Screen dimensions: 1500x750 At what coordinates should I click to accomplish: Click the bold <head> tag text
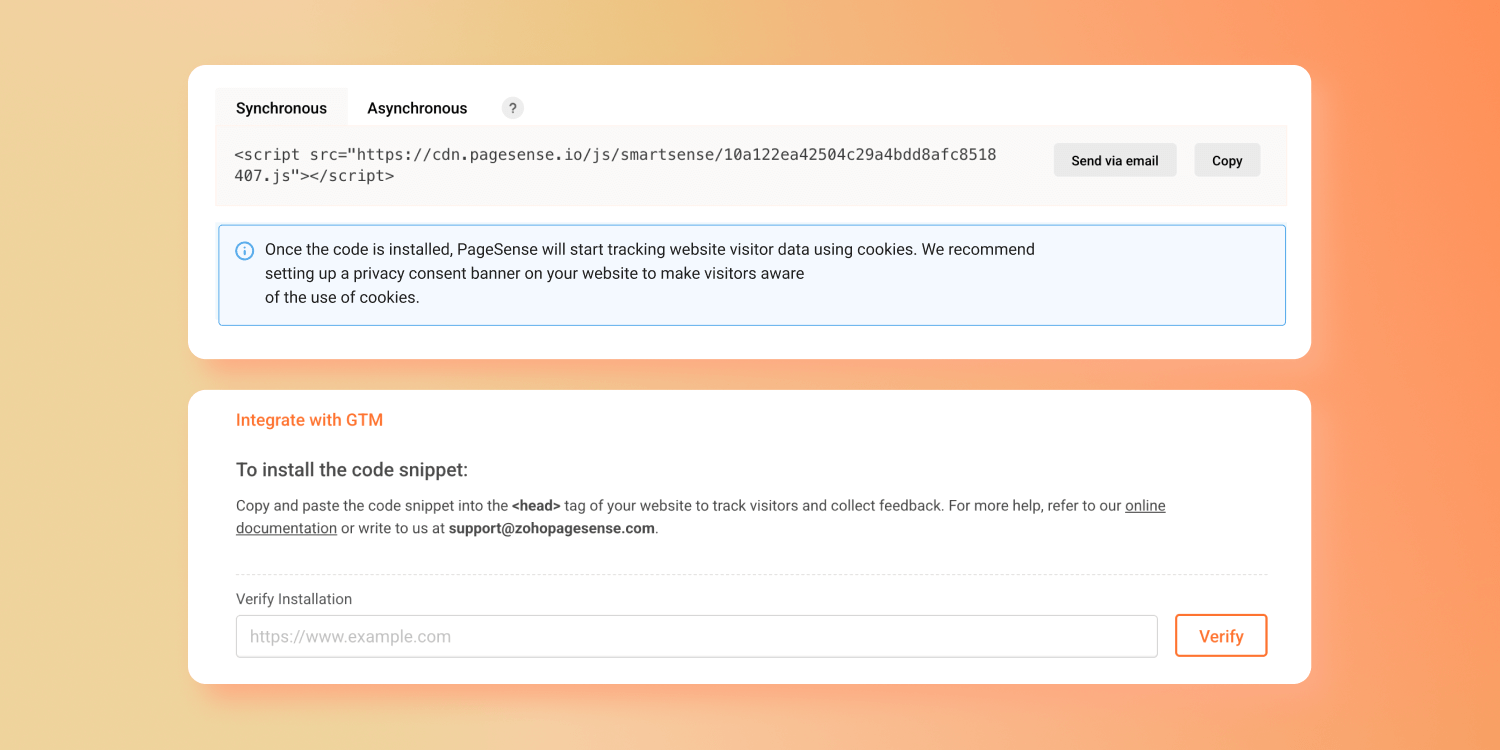click(536, 506)
